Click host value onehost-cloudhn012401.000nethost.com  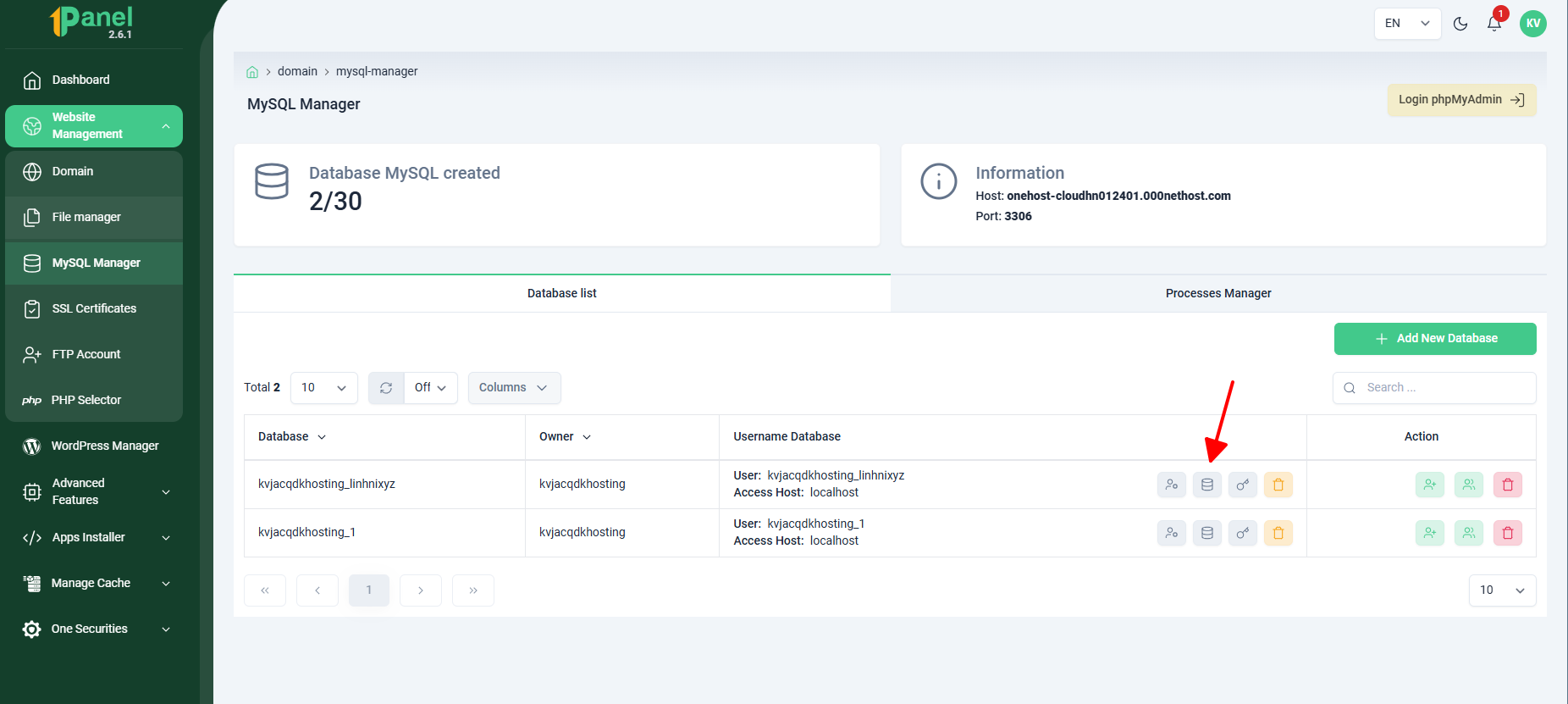pos(1118,196)
